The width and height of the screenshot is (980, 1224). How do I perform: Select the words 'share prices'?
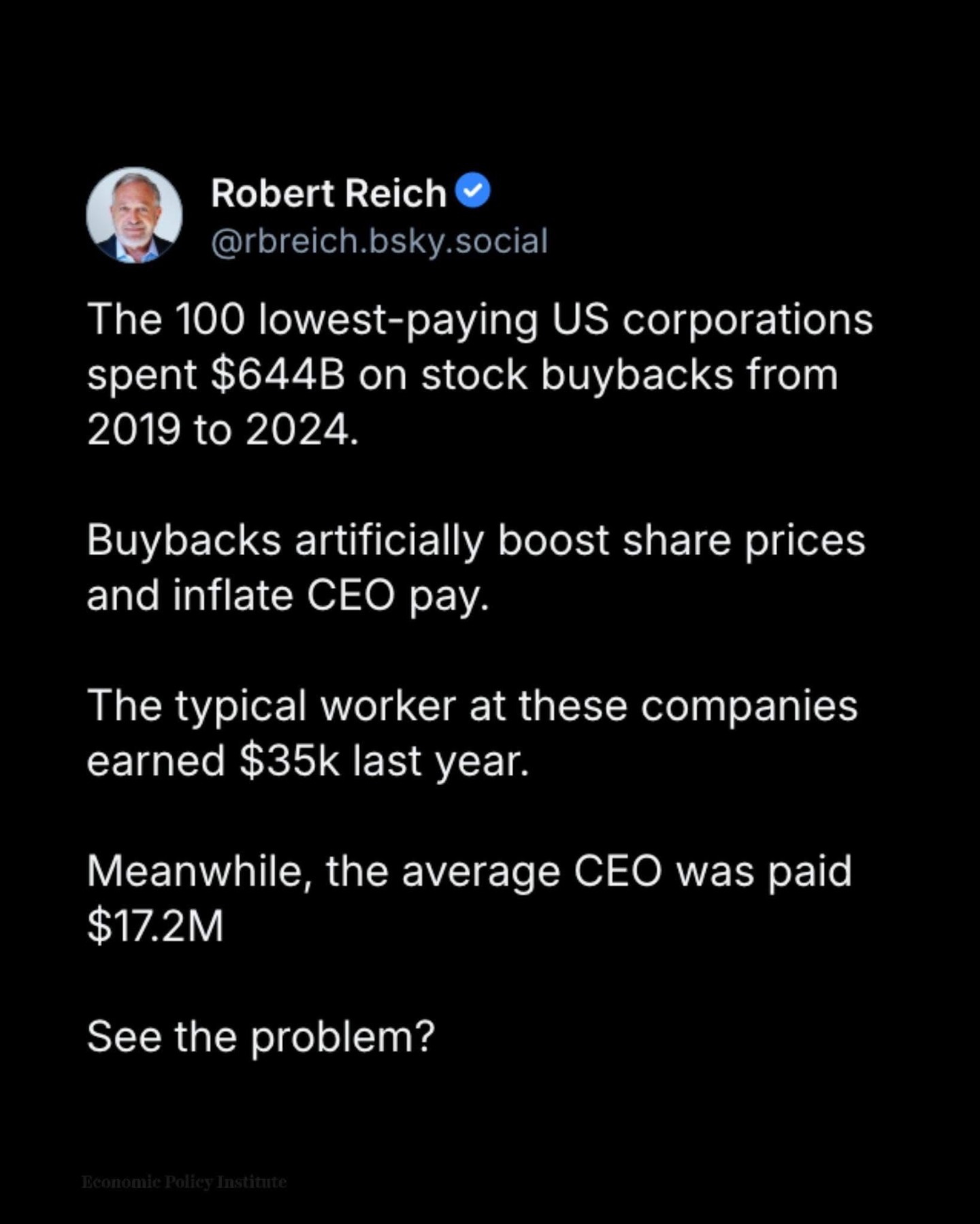(x=743, y=542)
